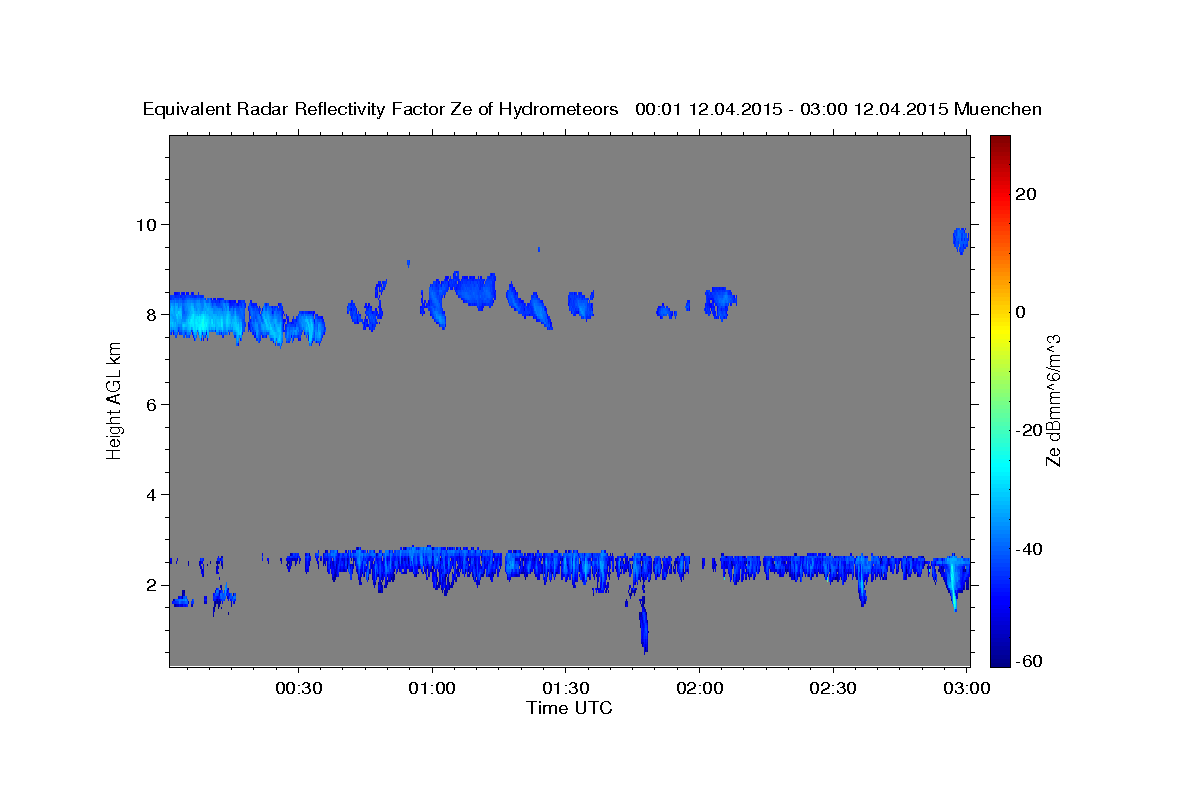Click the isolated high cloud echo near 03:00 at 9.7 km

pos(960,240)
